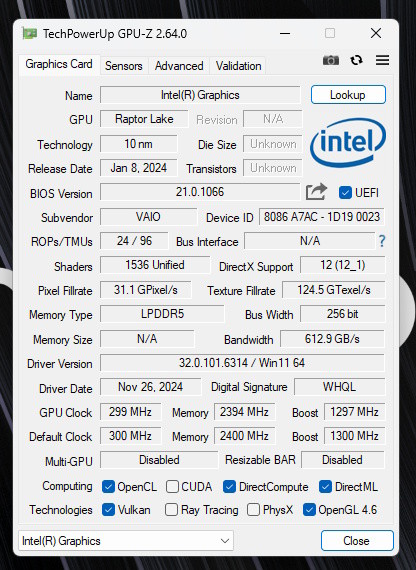Screen dimensions: 416x570
Task: Click the Multi-GPU value Disabled
Action: [159, 460]
